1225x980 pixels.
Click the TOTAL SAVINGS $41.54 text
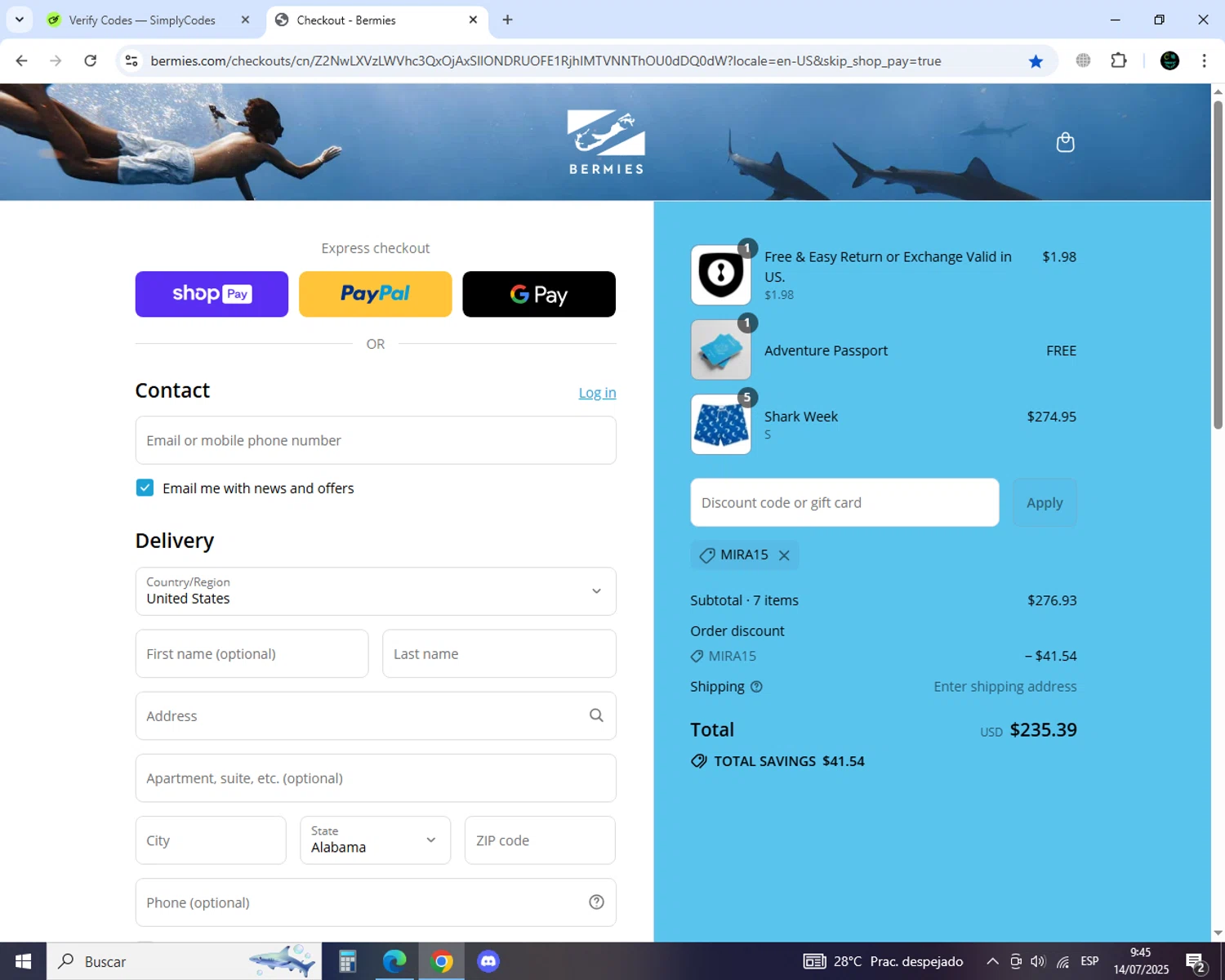tap(789, 761)
